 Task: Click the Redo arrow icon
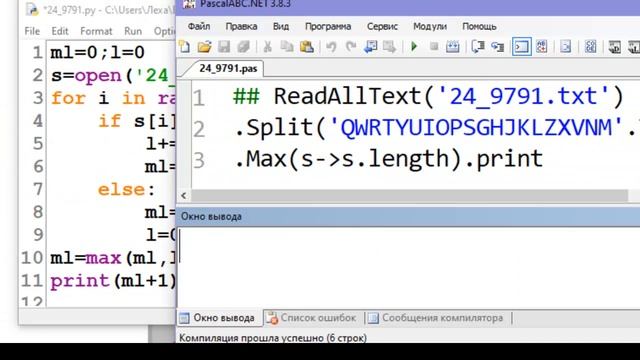pyautogui.click(x=351, y=47)
